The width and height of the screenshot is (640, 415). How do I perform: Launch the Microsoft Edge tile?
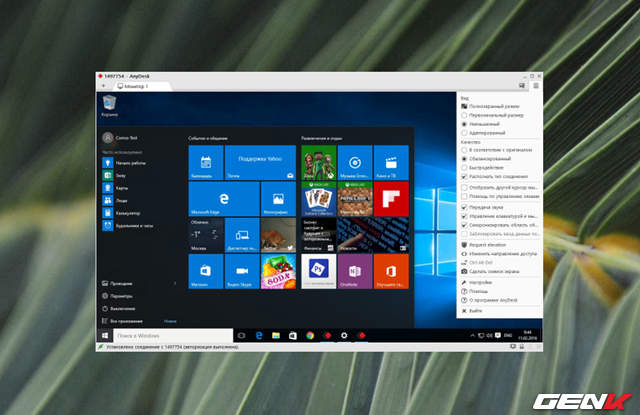click(x=224, y=199)
